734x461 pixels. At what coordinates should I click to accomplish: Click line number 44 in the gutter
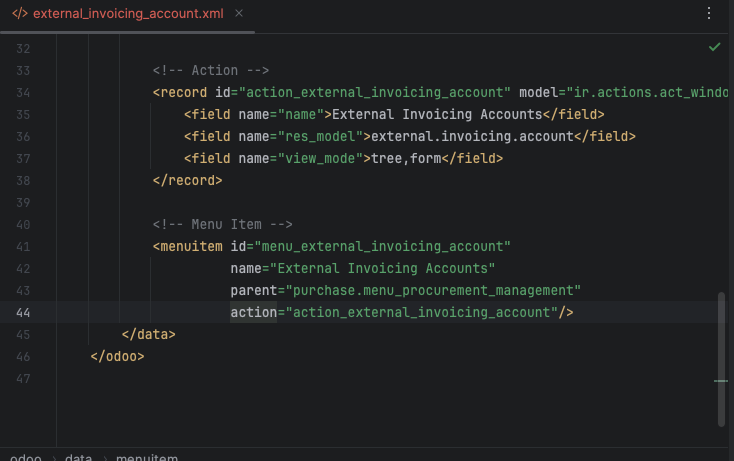[23, 313]
